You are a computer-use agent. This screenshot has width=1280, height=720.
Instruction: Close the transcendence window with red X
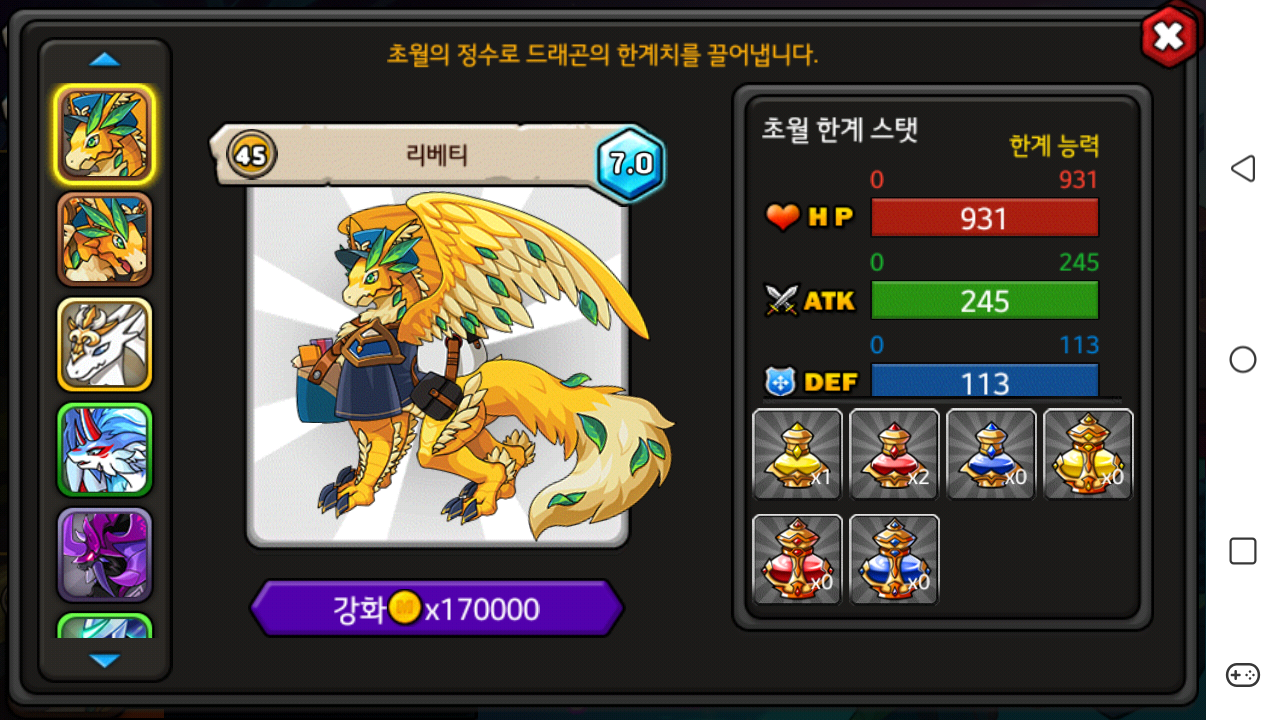click(x=1168, y=37)
